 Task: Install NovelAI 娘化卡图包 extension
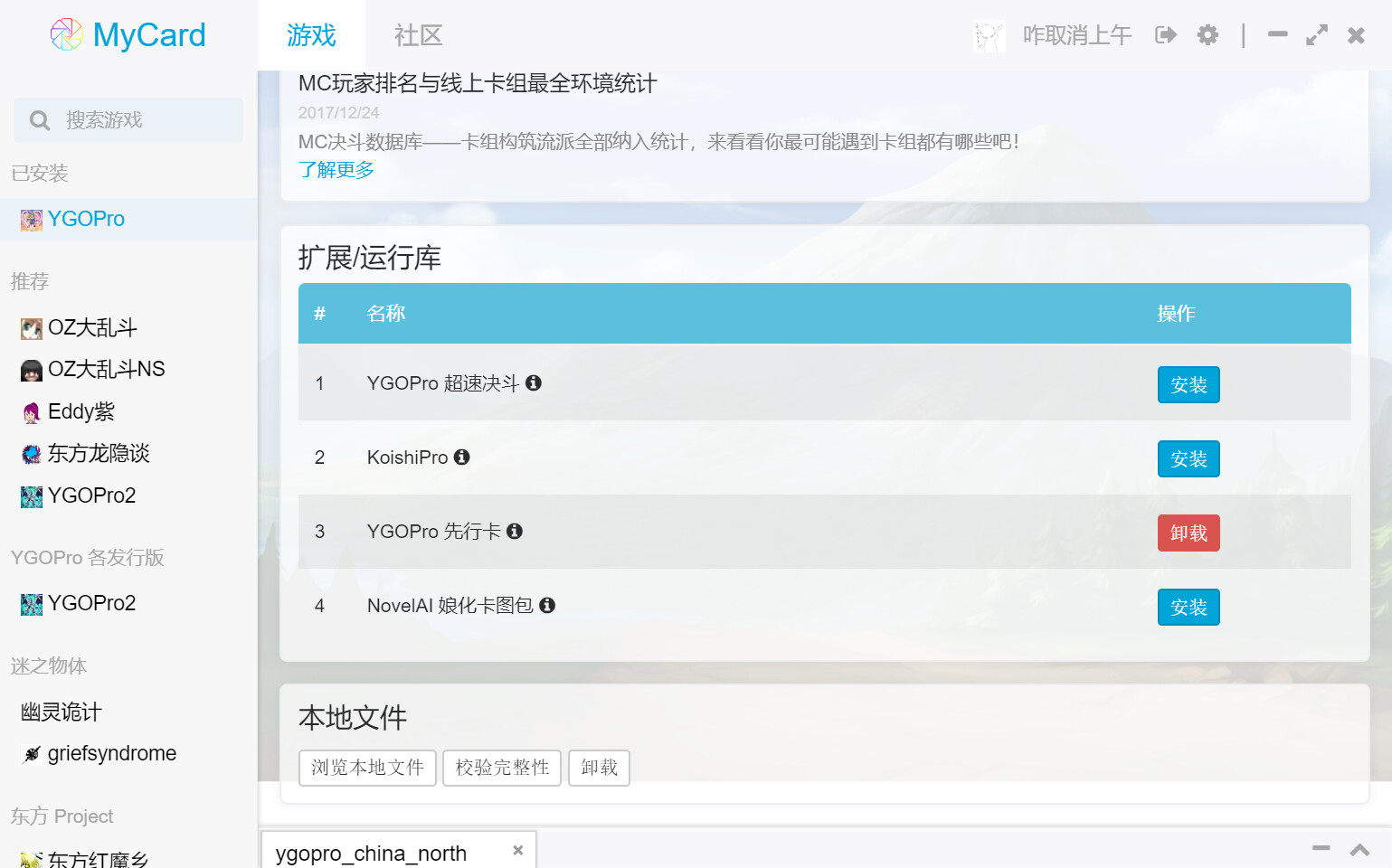pos(1188,607)
